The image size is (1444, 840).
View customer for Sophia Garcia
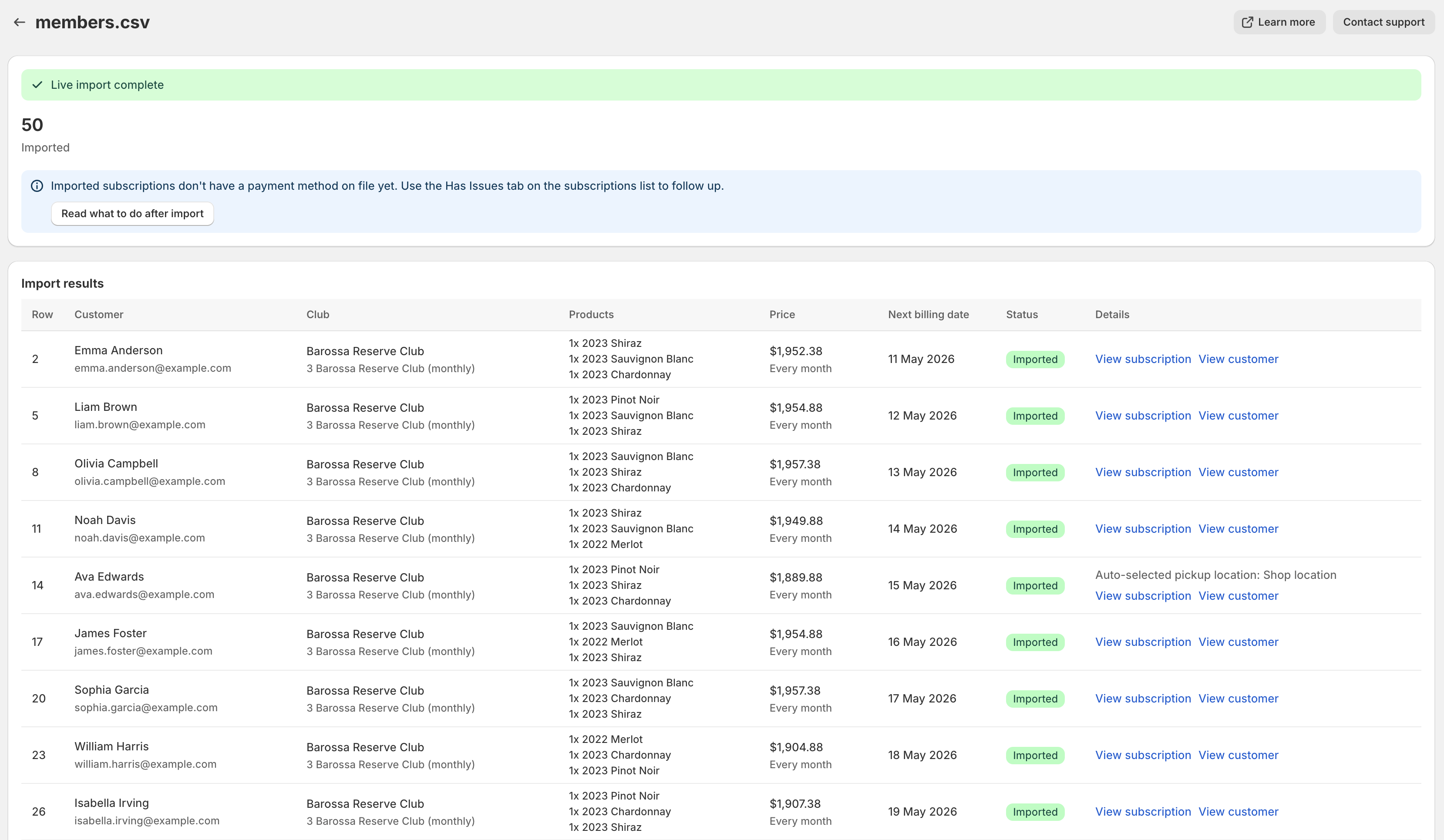coord(1238,699)
